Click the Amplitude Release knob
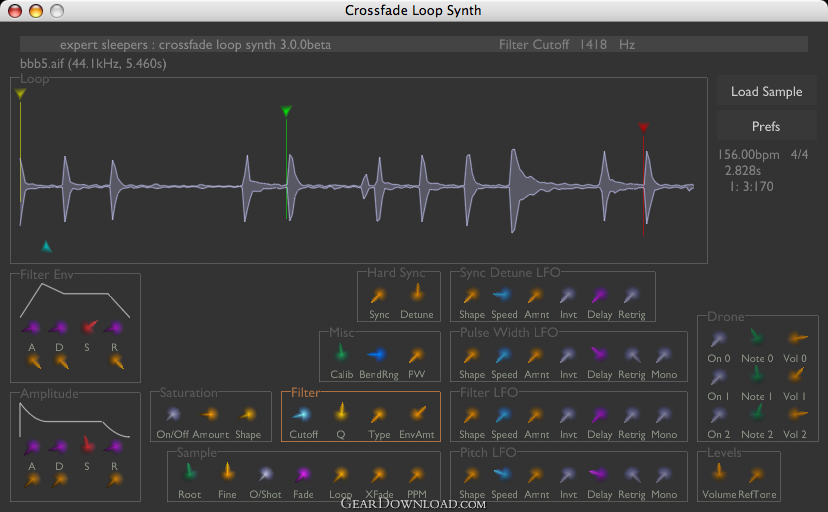828x512 pixels. pos(114,448)
